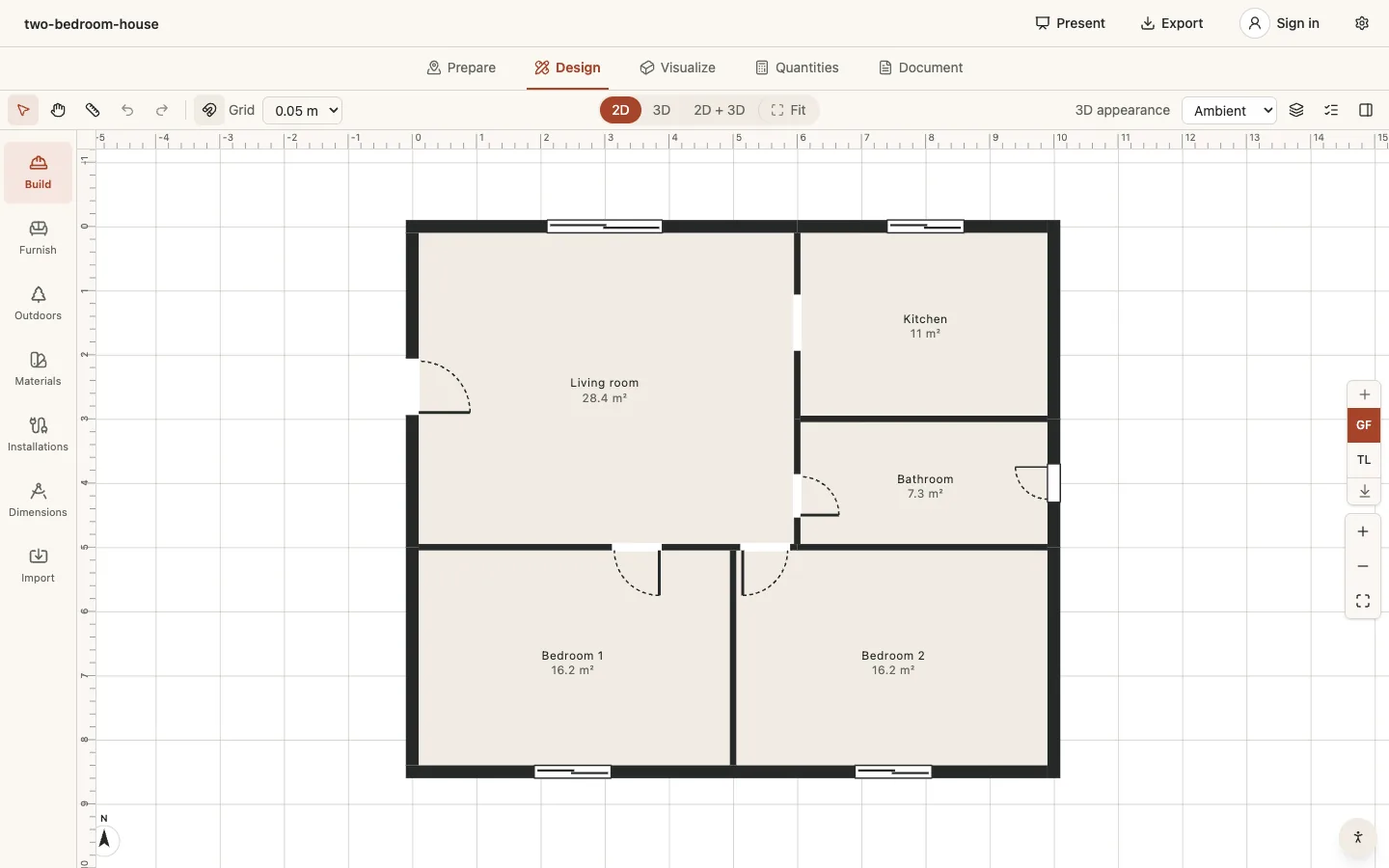Open the accessibility button

[1358, 837]
